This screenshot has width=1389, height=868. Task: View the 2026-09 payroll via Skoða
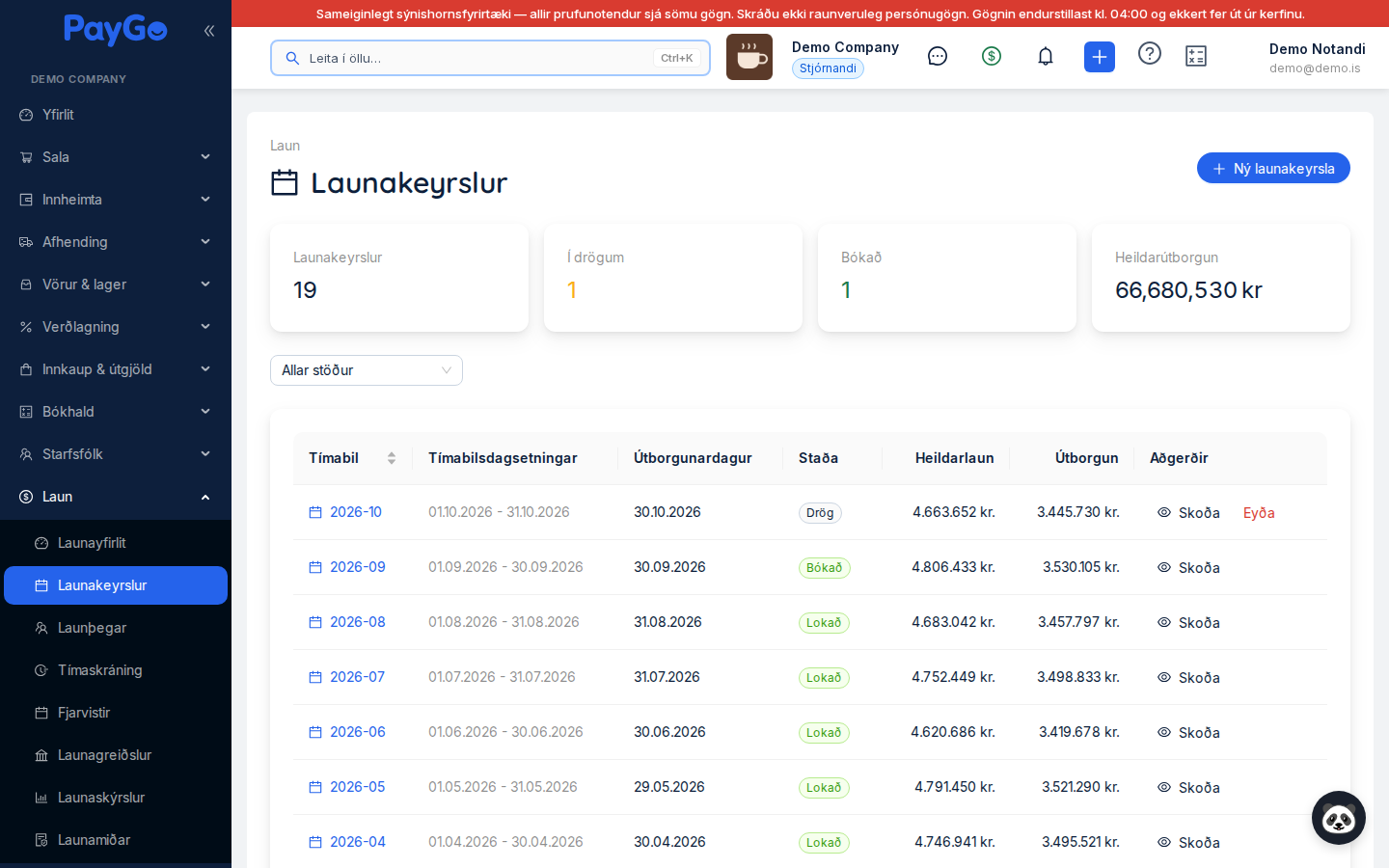[1188, 567]
